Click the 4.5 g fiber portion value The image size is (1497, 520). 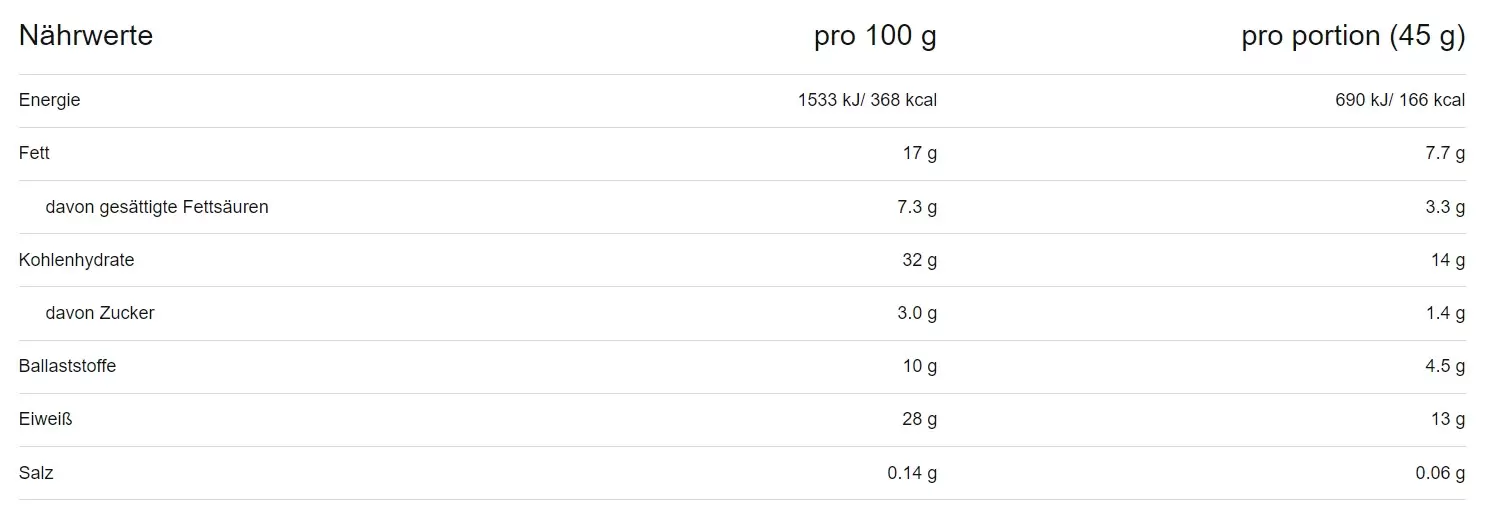(1445, 366)
